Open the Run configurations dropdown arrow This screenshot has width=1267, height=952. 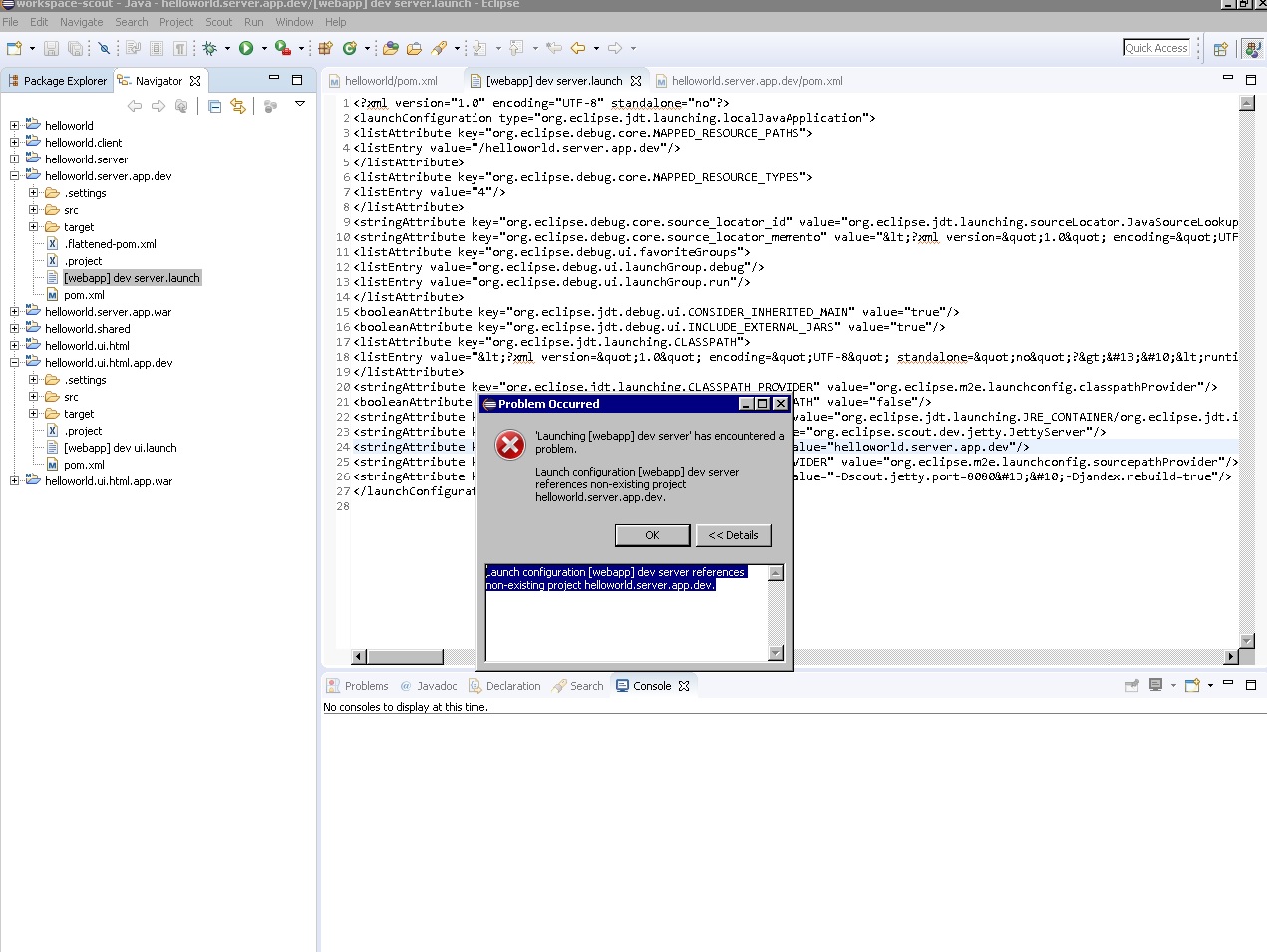pos(263,48)
